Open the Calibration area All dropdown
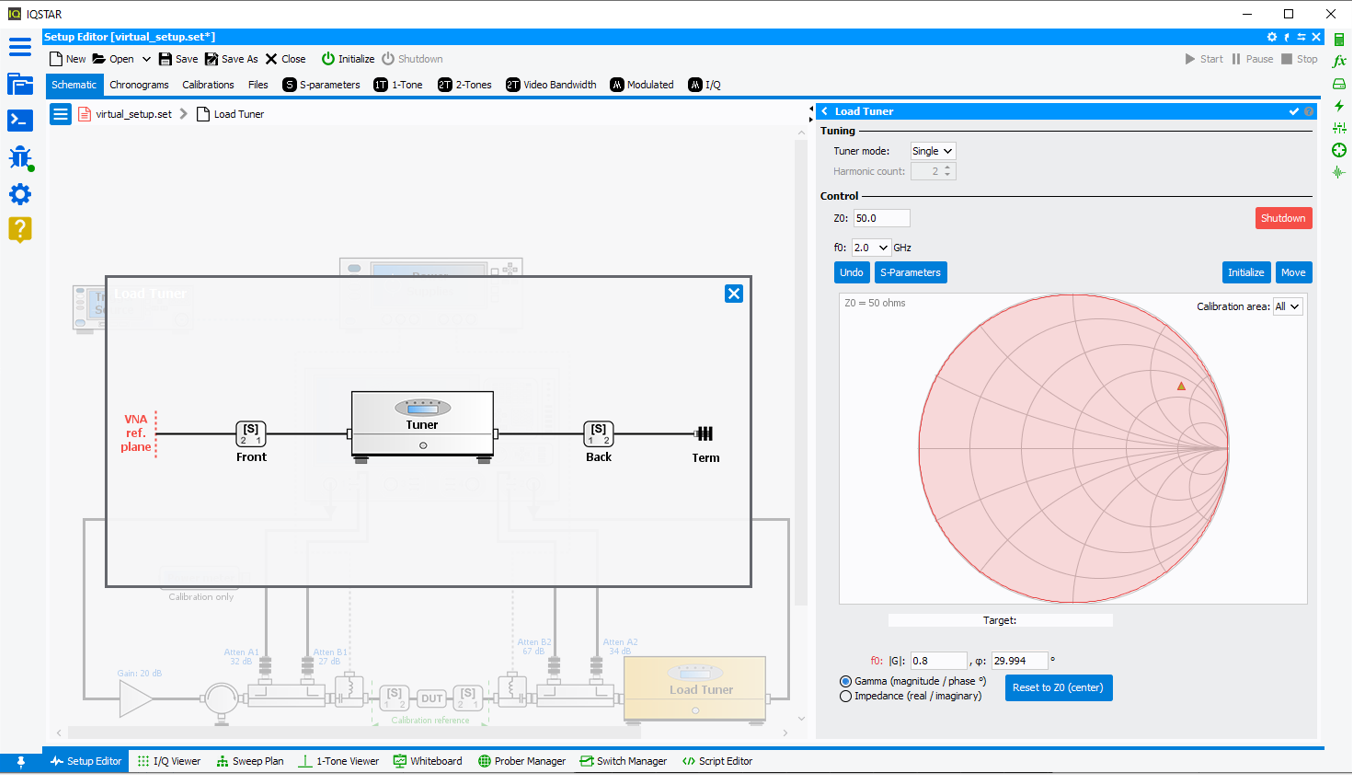 point(1287,307)
